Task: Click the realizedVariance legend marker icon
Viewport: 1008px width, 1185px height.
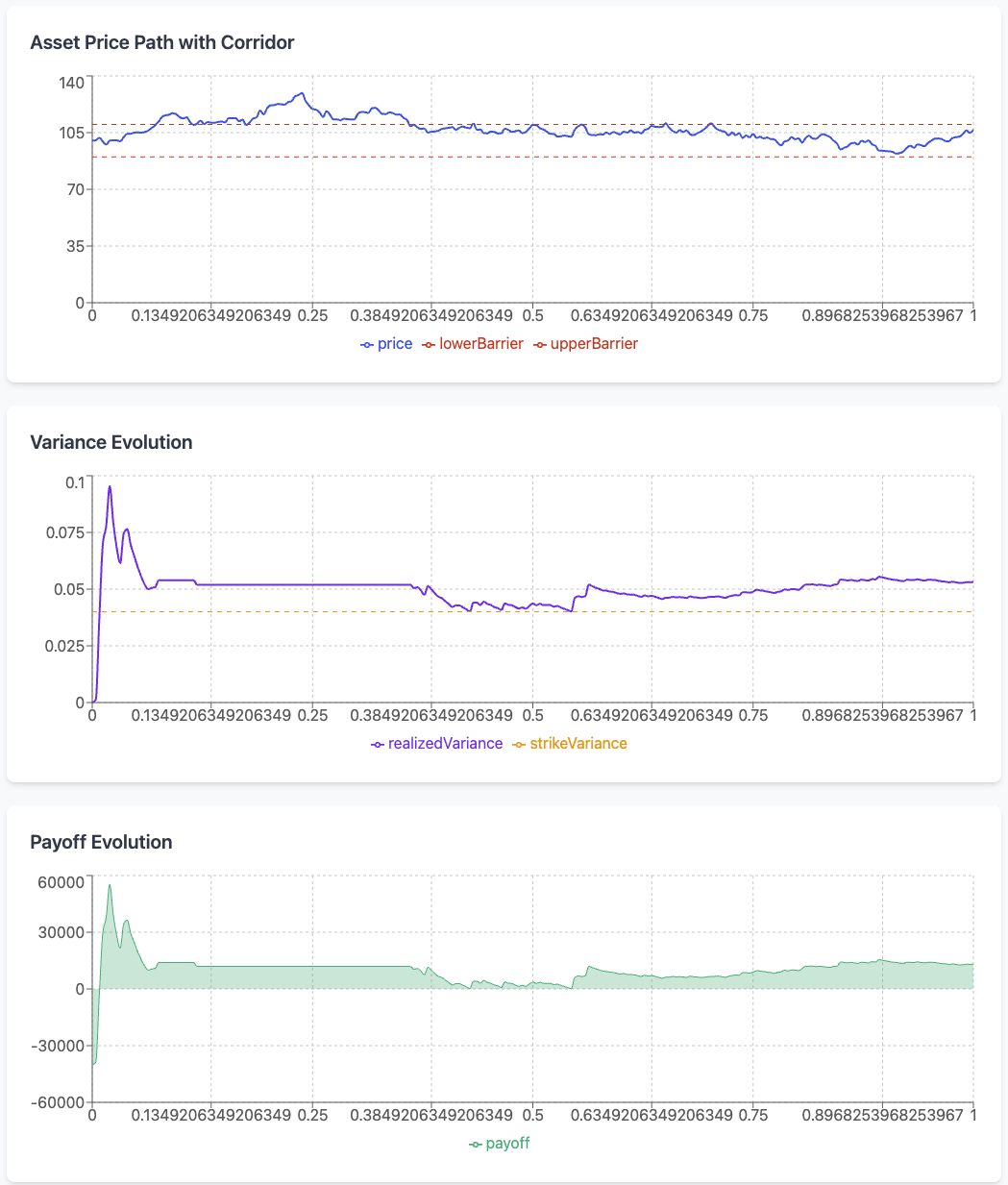Action: click(378, 745)
